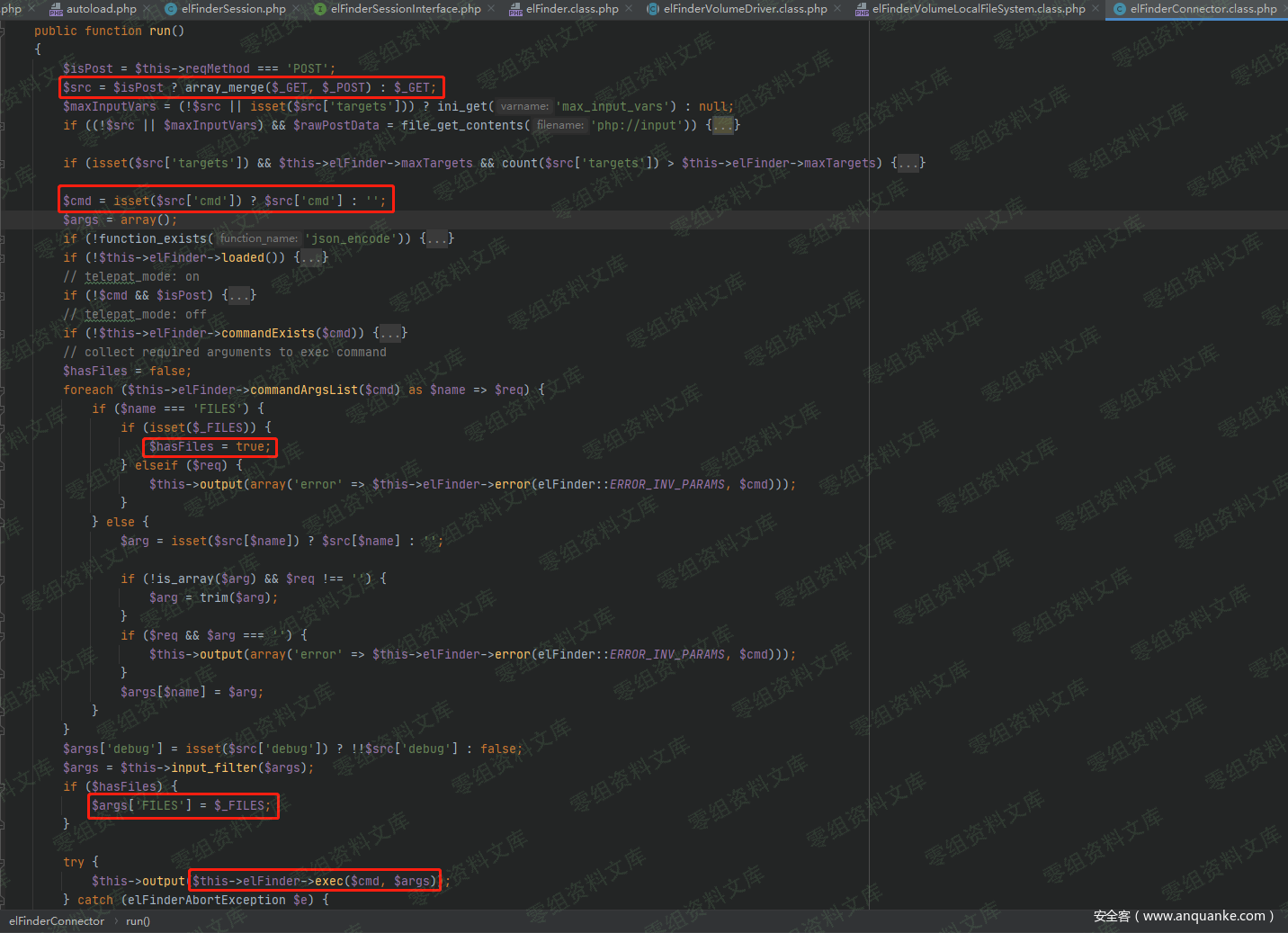The width and height of the screenshot is (1288, 933).
Task: Switch to the autoload.php tab
Action: point(101,9)
